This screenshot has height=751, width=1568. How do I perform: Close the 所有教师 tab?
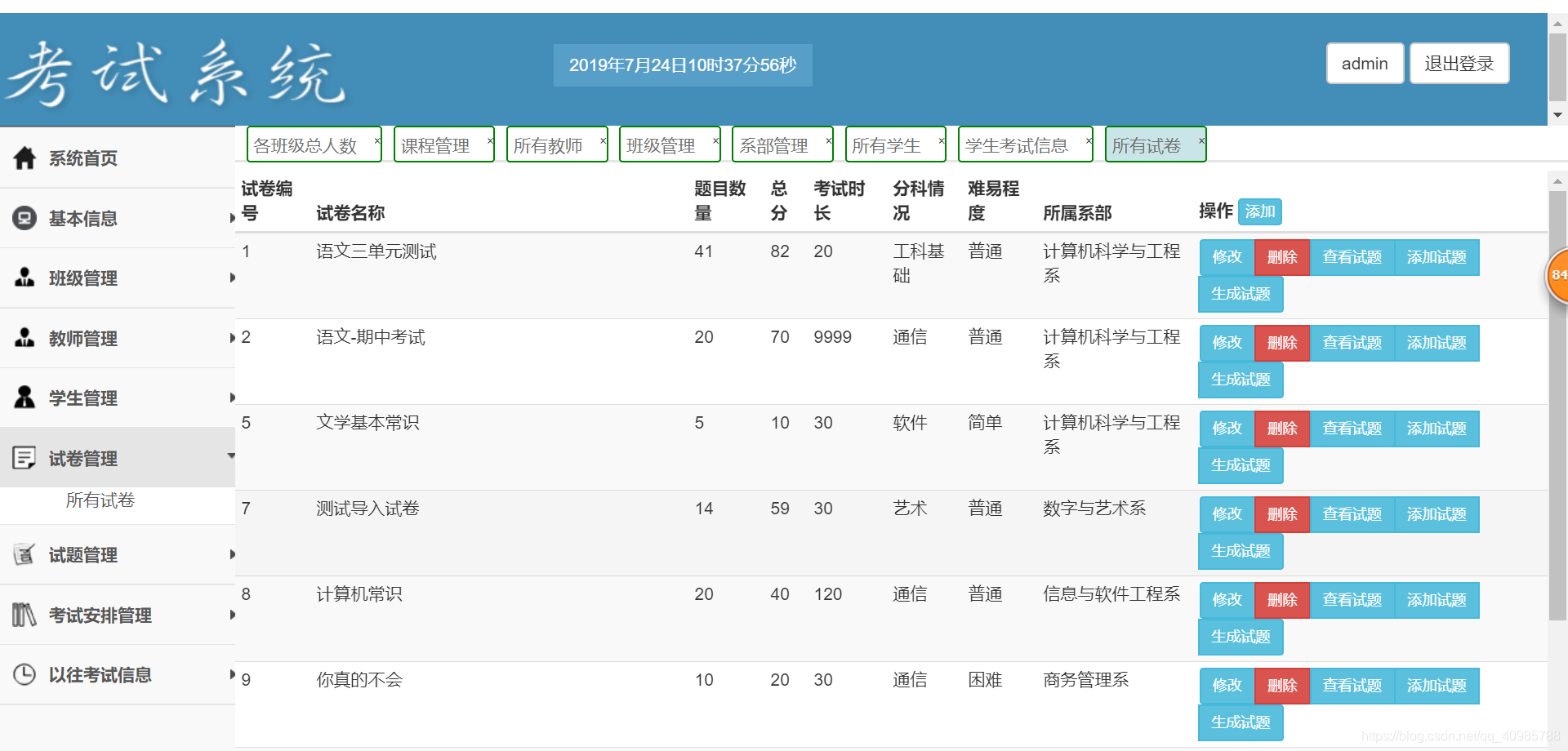click(603, 140)
